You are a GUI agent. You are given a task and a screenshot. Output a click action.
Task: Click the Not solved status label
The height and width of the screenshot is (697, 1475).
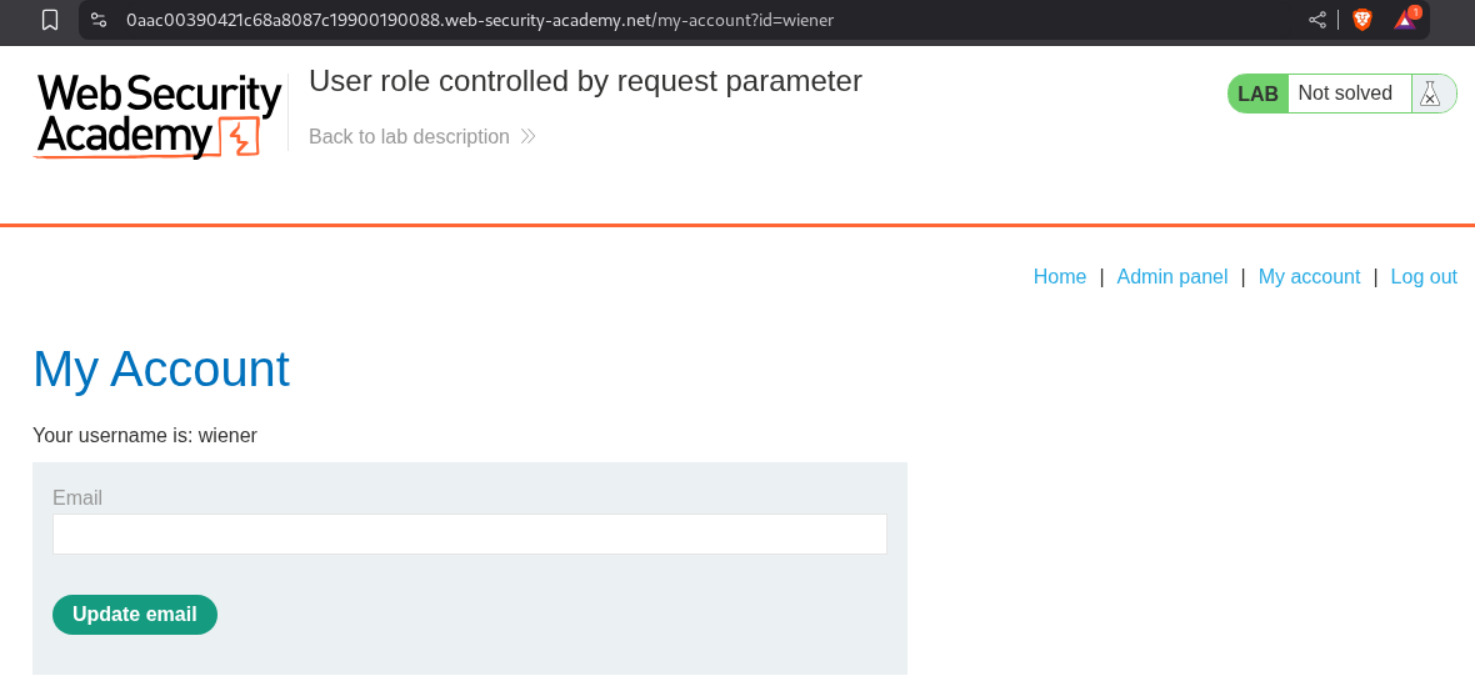coord(1345,94)
